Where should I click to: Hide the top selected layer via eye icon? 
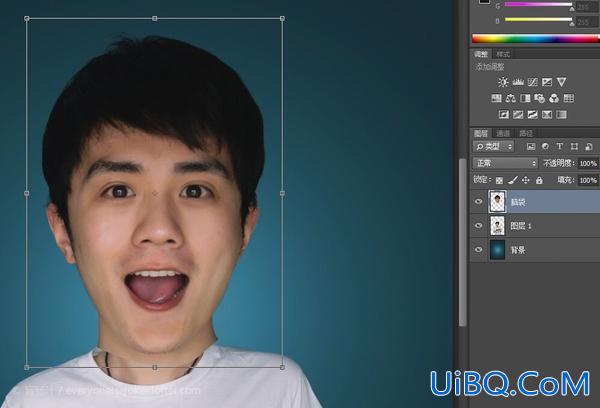(x=478, y=201)
